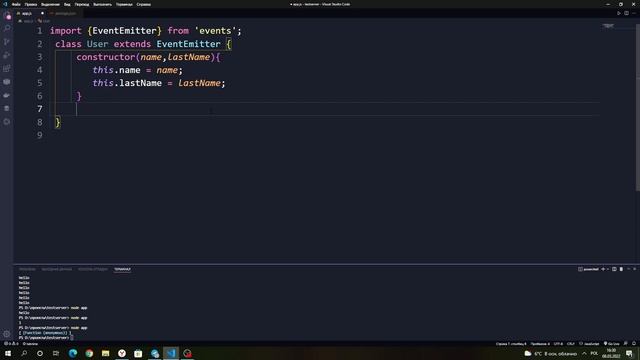Open the new terminal launch profile dropdown arrow

click(x=608, y=269)
